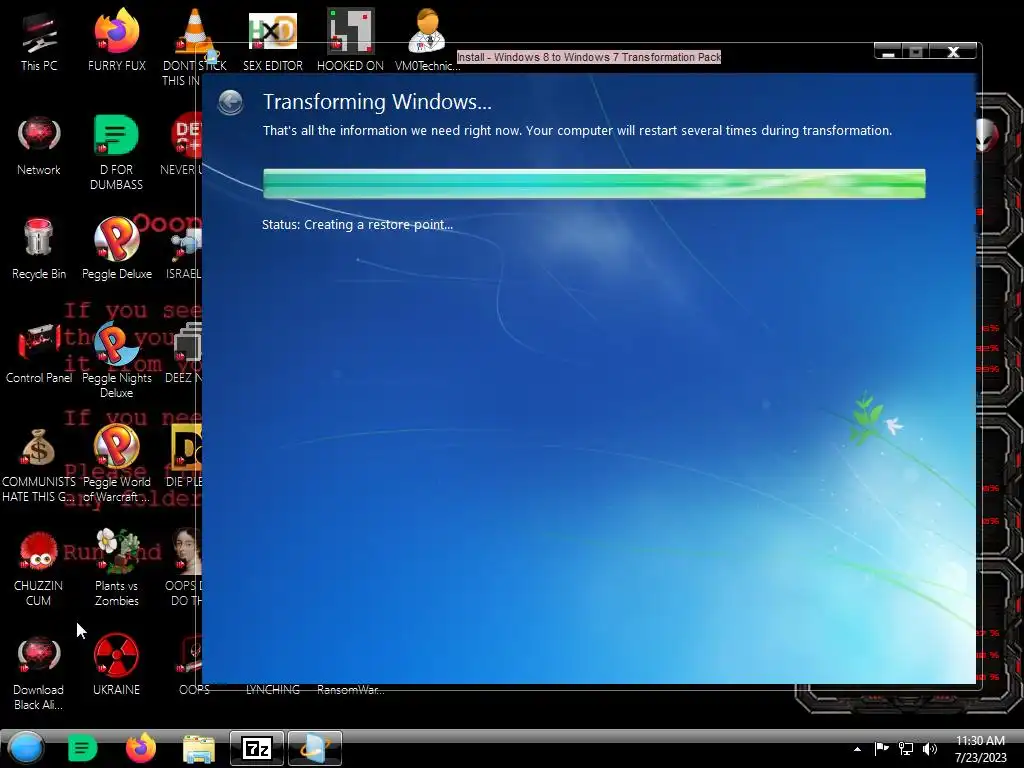
Task: Click the Start orb on taskbar
Action: [x=26, y=748]
